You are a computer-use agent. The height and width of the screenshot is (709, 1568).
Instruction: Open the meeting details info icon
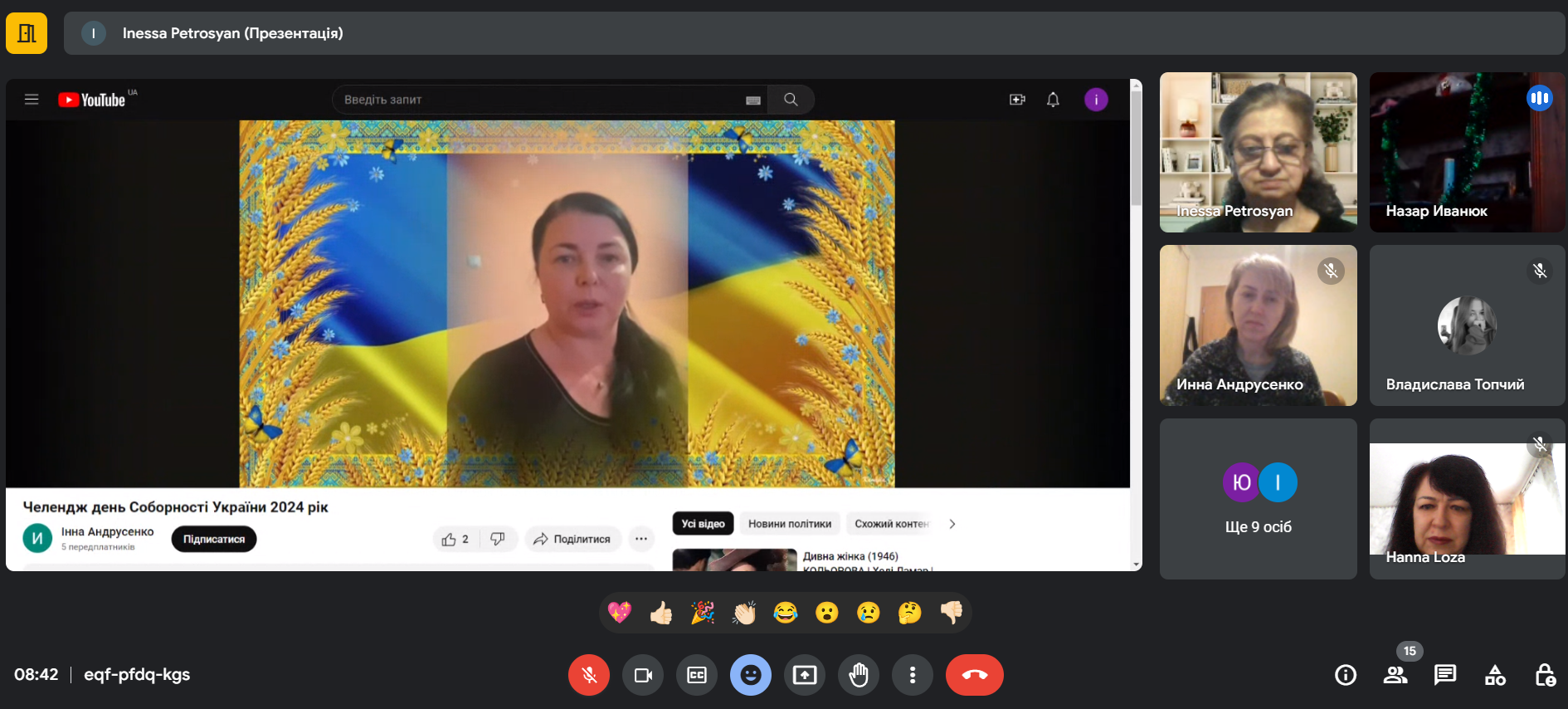click(1345, 675)
